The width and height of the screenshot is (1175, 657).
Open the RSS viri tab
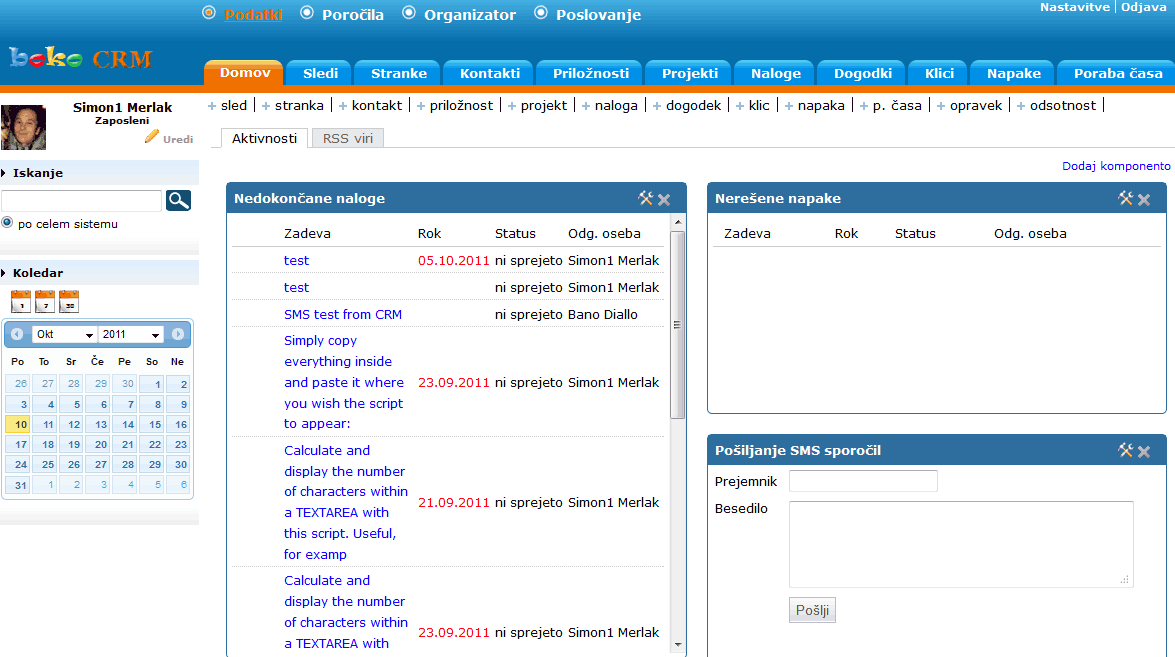pos(347,138)
